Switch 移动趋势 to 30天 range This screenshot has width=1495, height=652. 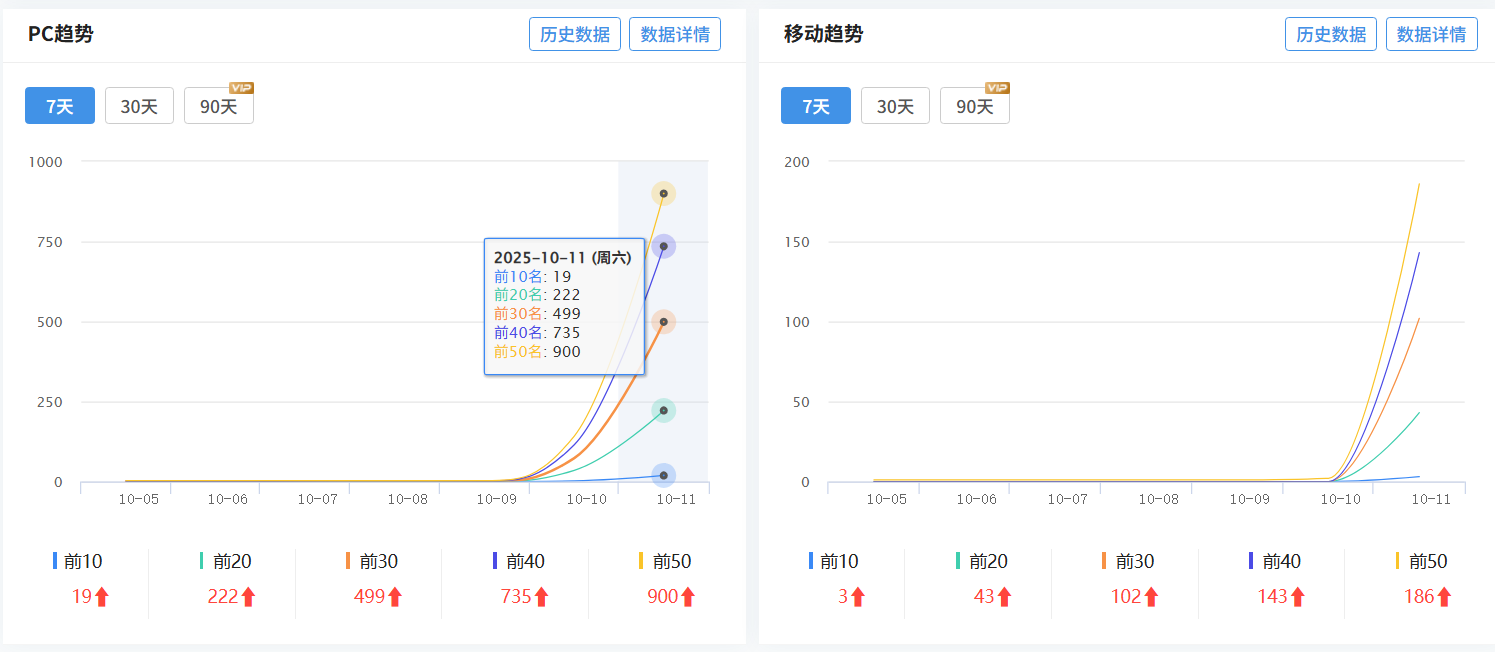tap(895, 106)
